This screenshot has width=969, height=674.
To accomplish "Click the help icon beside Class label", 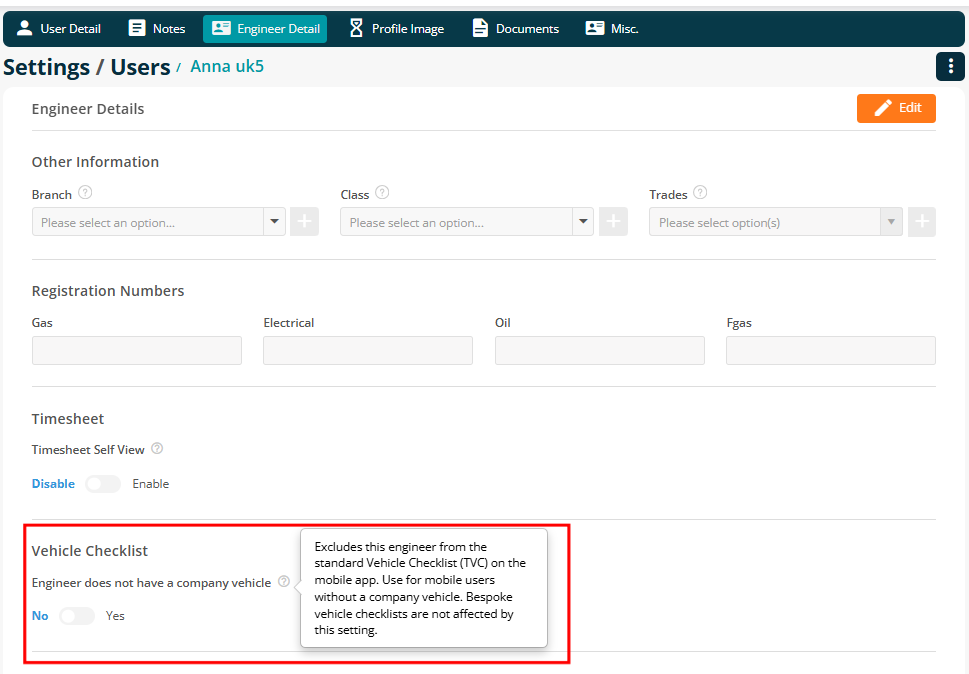I will [x=383, y=193].
